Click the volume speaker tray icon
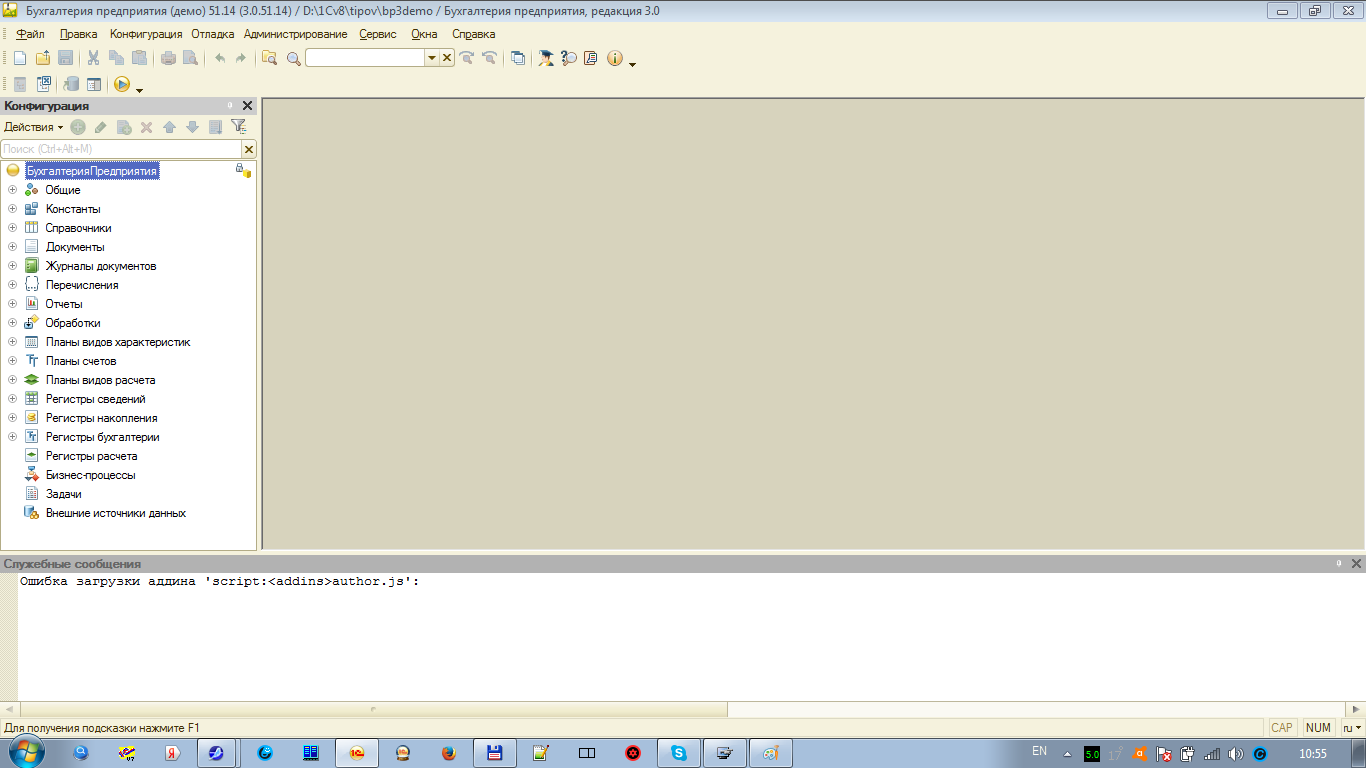1366x768 pixels. pos(1236,754)
